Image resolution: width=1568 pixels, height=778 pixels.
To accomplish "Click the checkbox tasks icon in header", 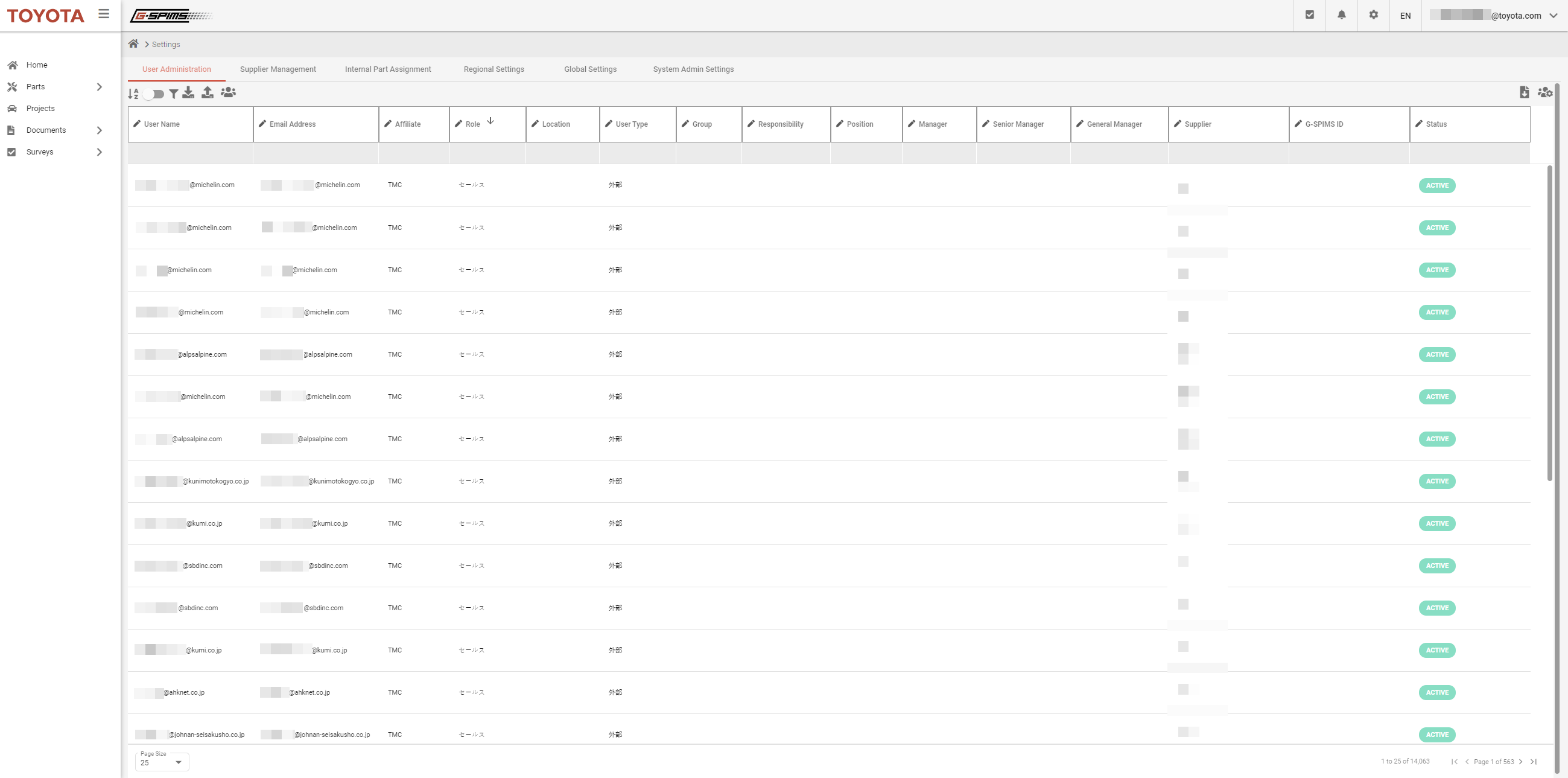I will pos(1310,15).
